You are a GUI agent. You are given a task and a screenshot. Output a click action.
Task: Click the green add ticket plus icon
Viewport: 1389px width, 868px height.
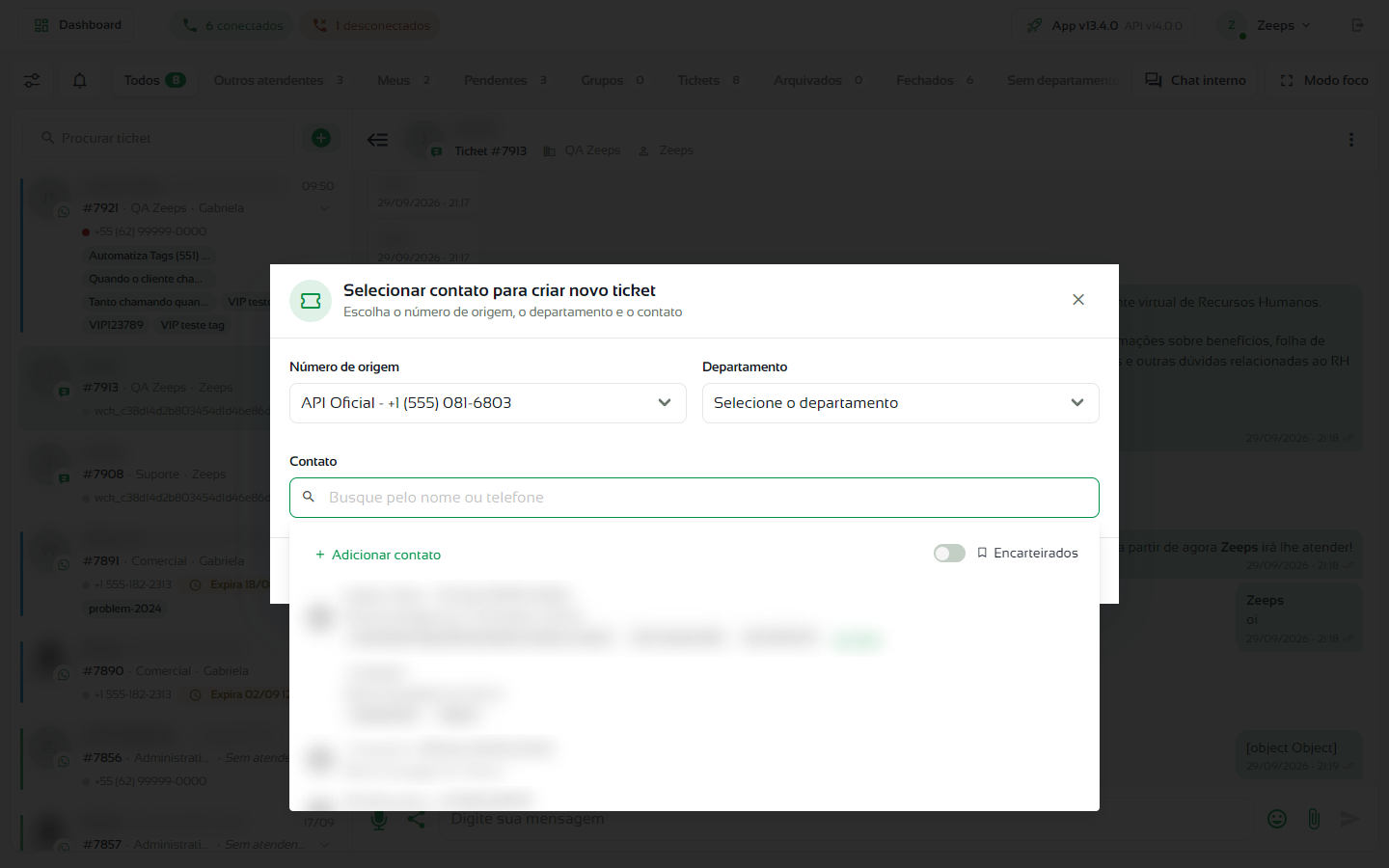[x=321, y=138]
